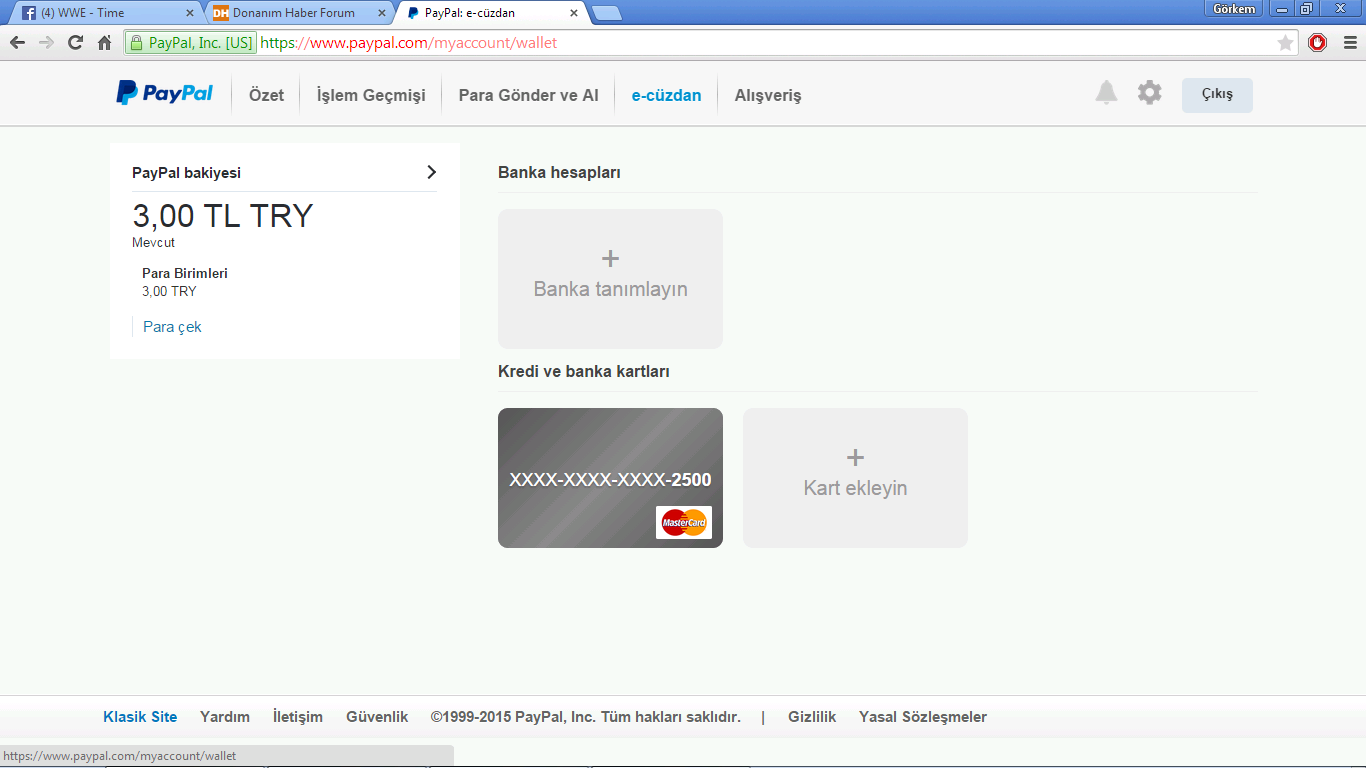Switch to the WWE - Time tab
Screen dimensions: 1366x768
(x=105, y=13)
